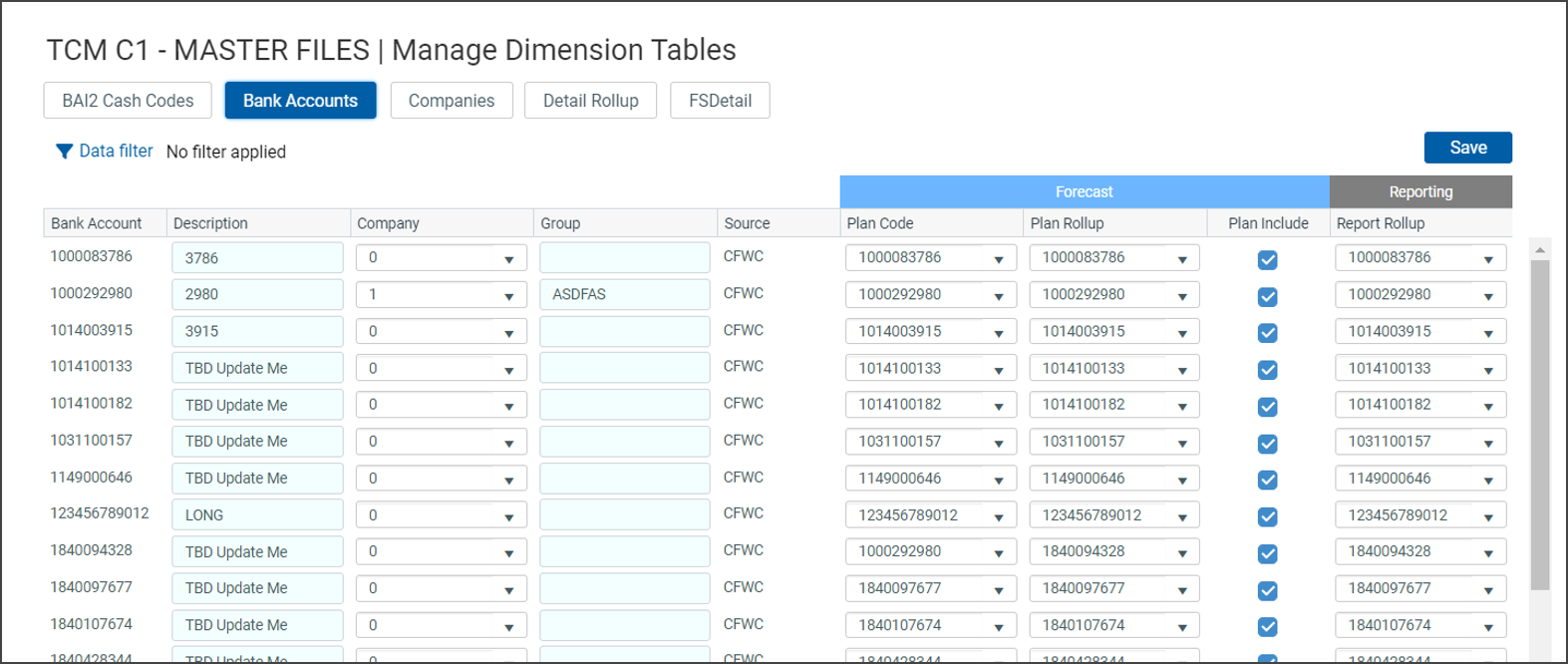Click the No filter applied text
1568x664 pixels.
click(226, 152)
